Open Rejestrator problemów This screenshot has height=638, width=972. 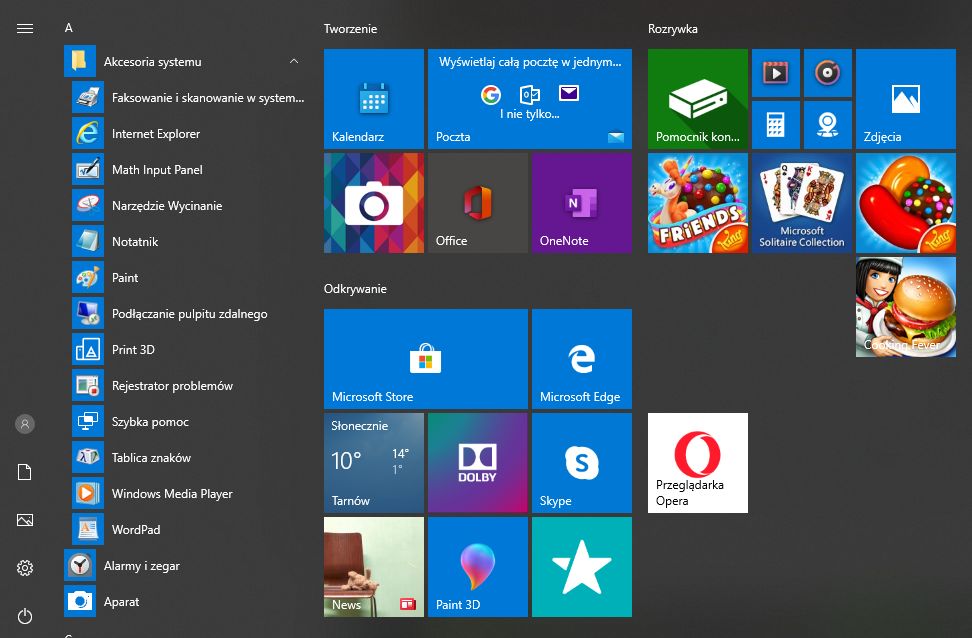[188, 385]
